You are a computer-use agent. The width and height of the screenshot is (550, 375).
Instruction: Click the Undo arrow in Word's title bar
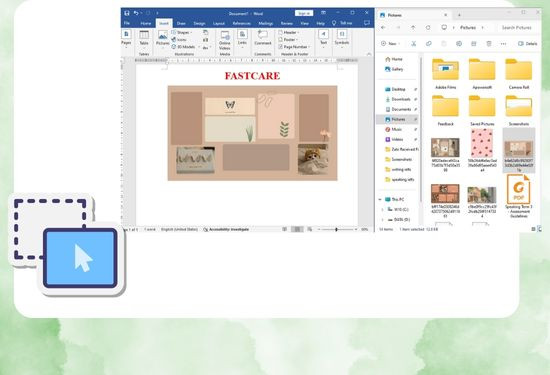136,13
